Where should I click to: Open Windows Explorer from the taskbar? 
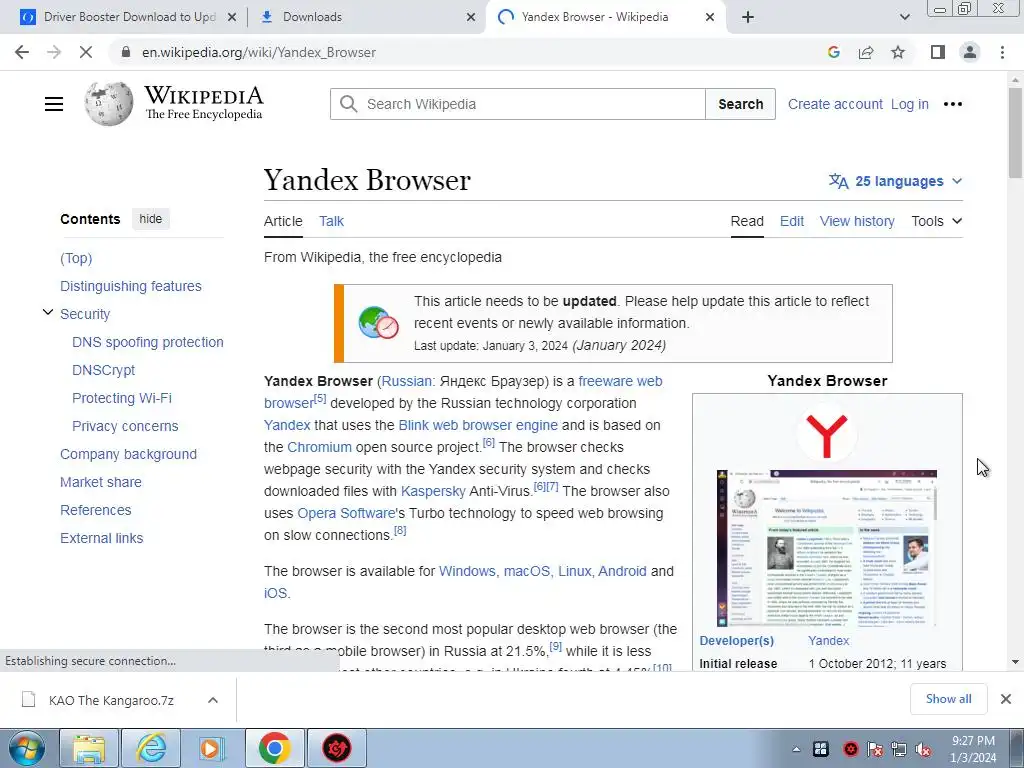tap(89, 748)
